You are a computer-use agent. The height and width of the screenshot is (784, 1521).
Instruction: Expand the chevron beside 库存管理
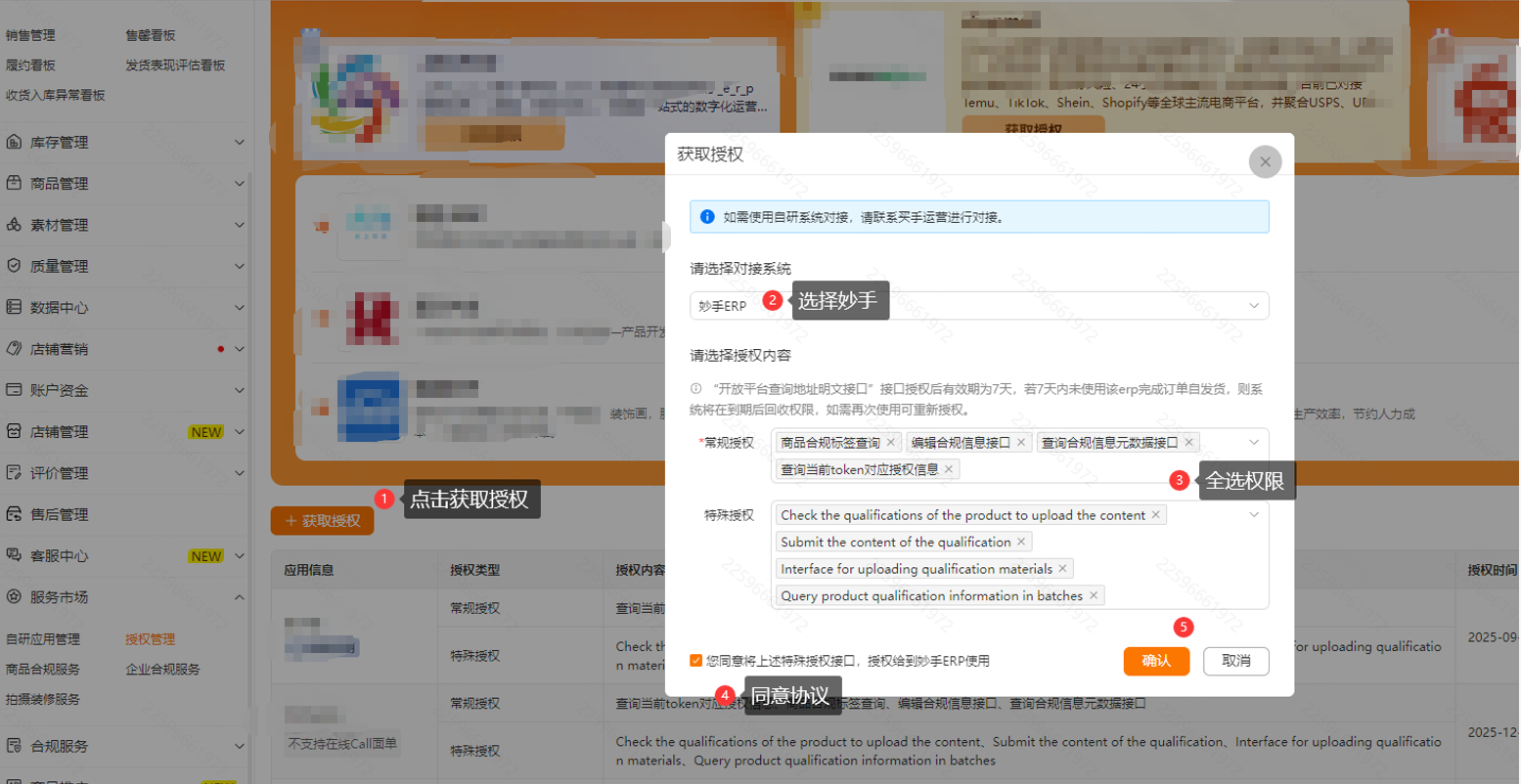click(240, 143)
